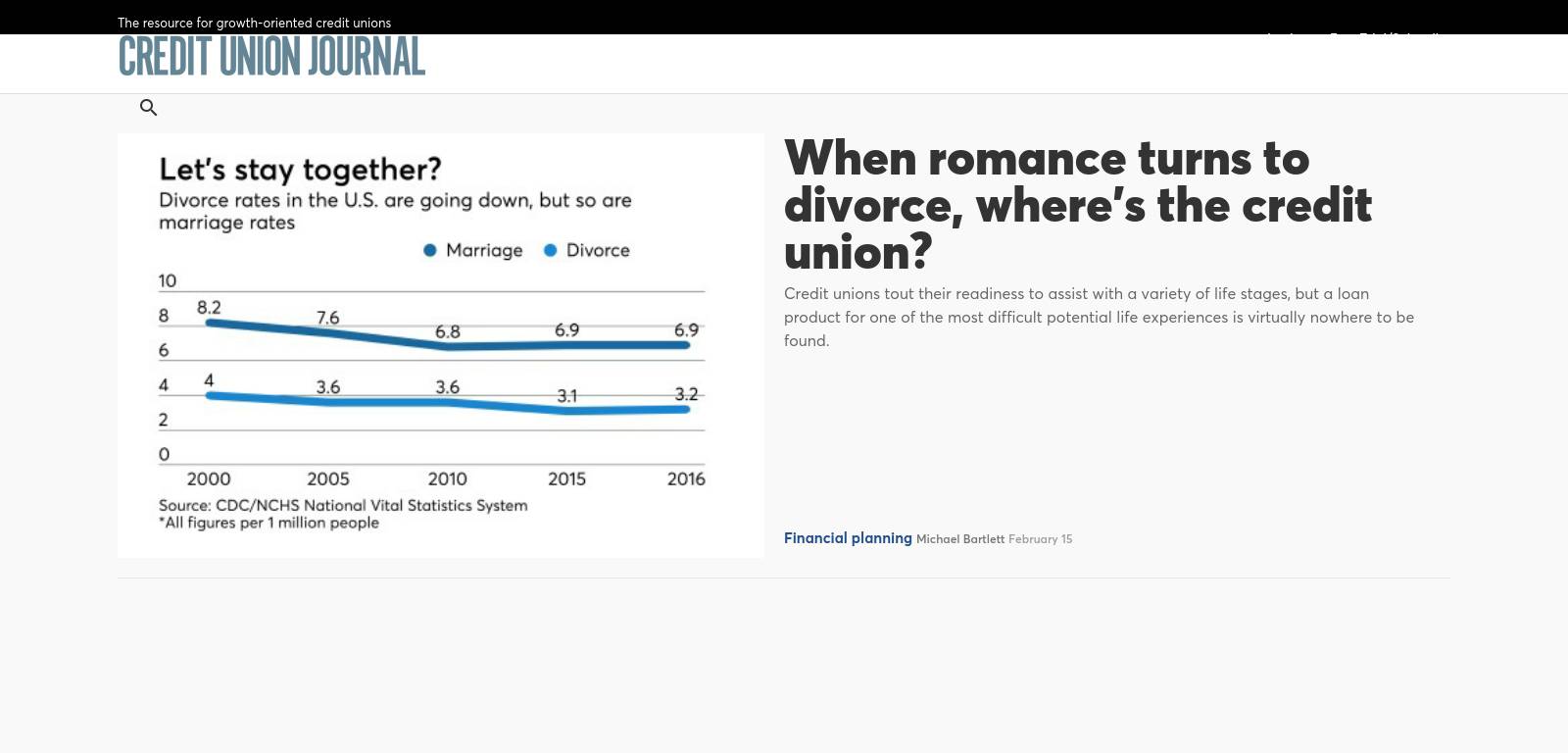Click the Marriage legend text label
Viewport: 1568px width, 753px height.
pyautogui.click(x=484, y=251)
